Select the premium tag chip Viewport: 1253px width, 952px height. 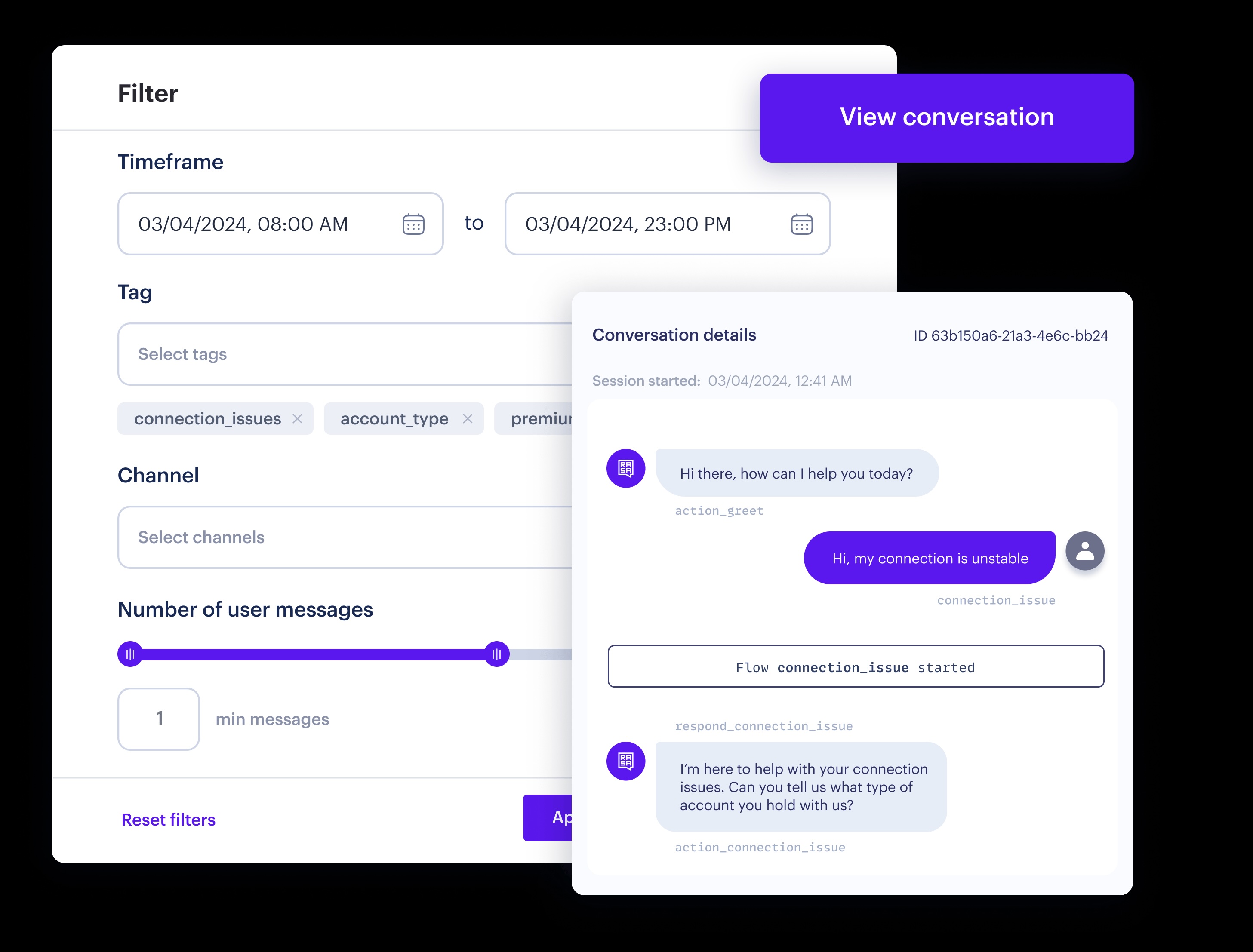[533, 419]
